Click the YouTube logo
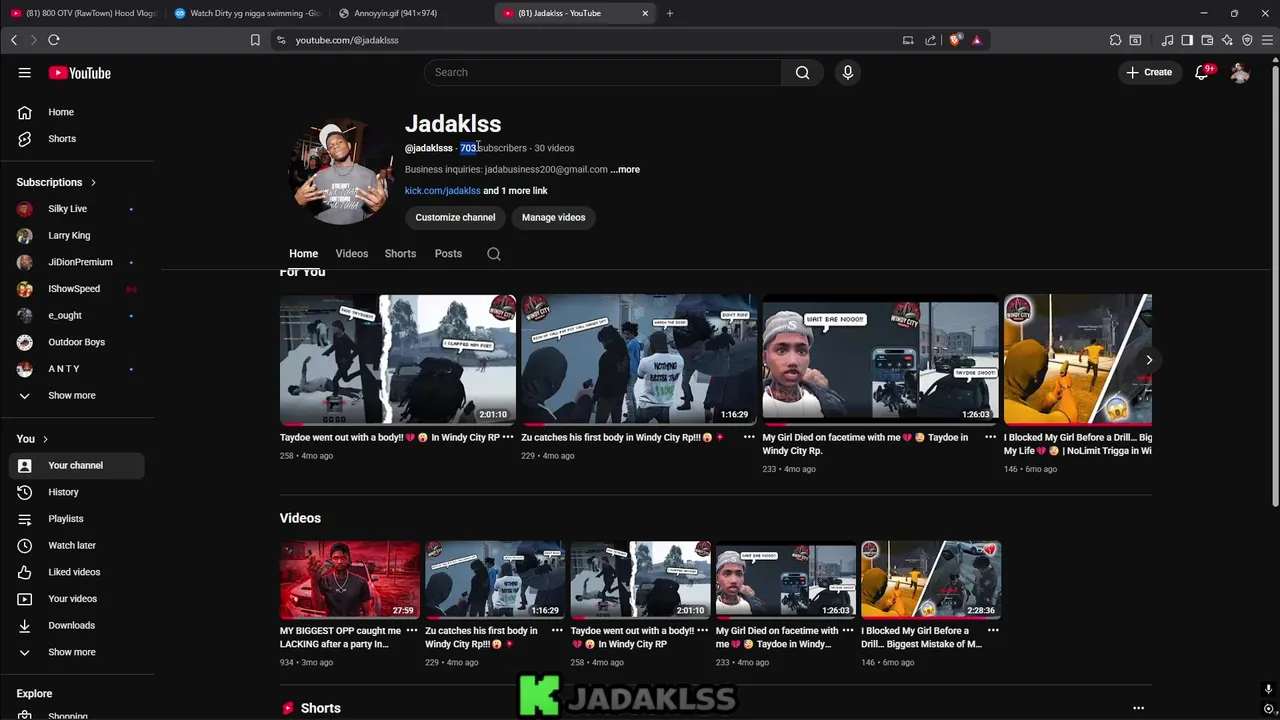 [x=80, y=73]
